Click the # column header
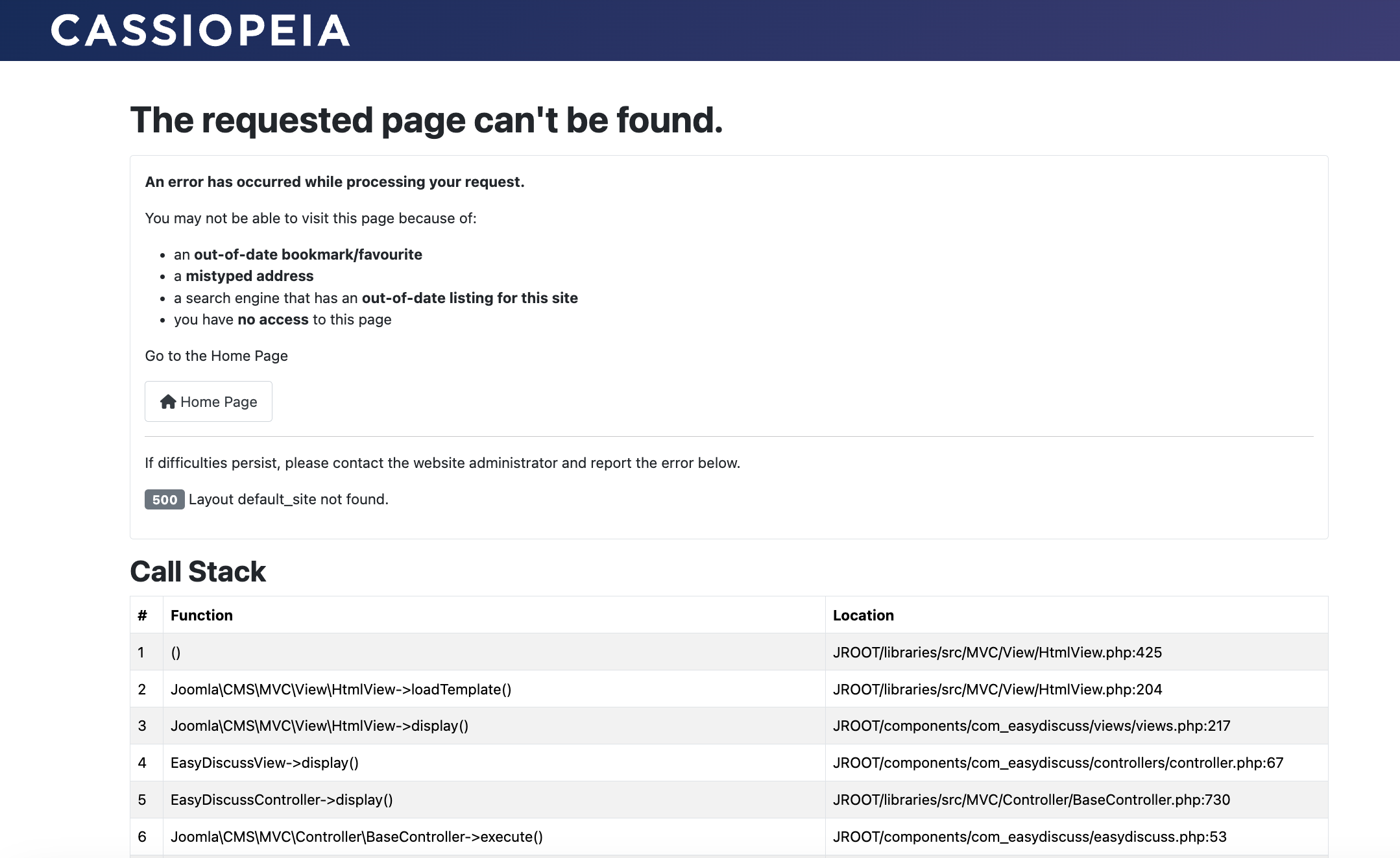The height and width of the screenshot is (858, 1400). click(x=143, y=615)
